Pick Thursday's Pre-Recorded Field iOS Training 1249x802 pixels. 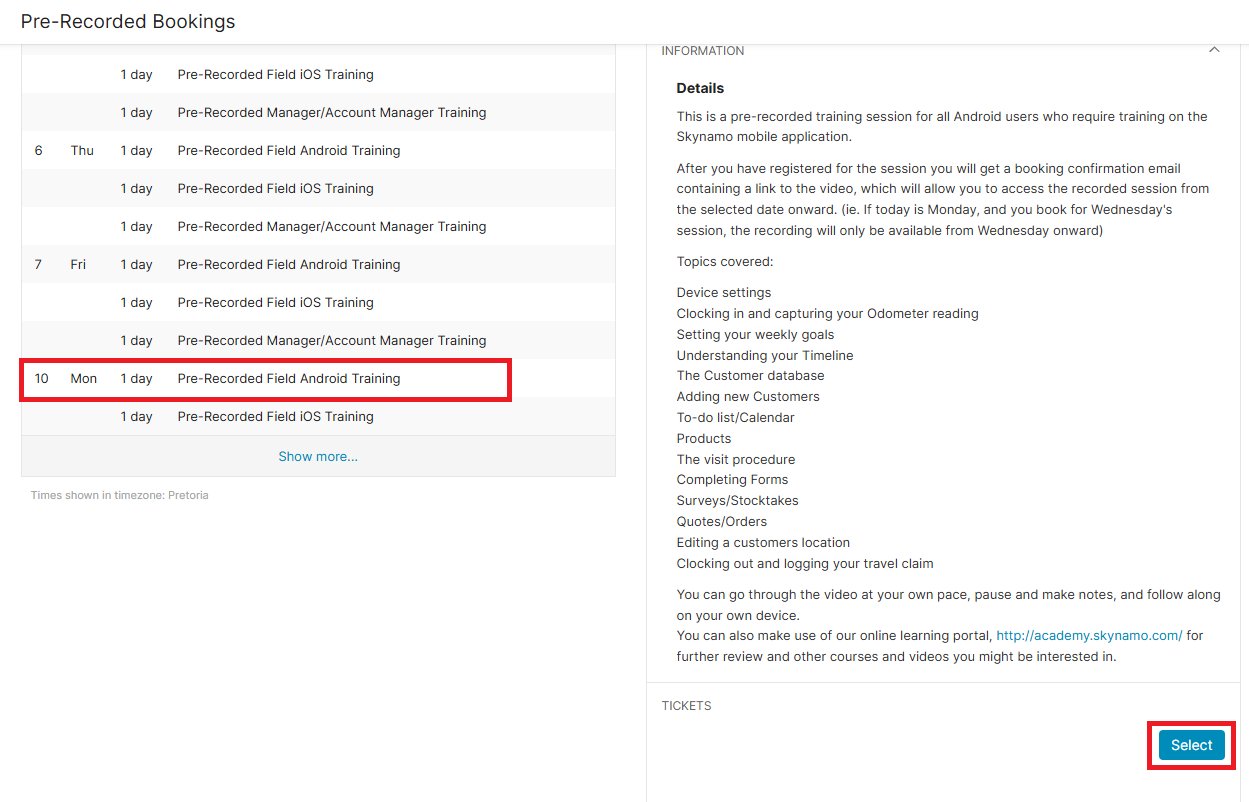(275, 189)
